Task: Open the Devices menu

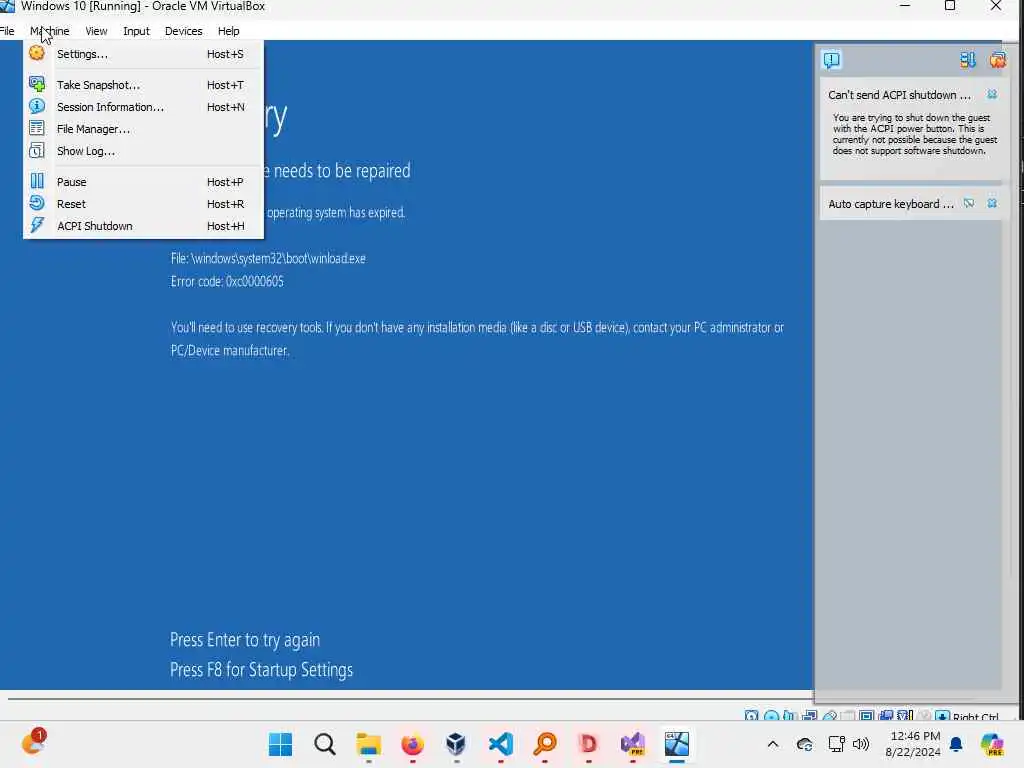Action: [x=184, y=31]
